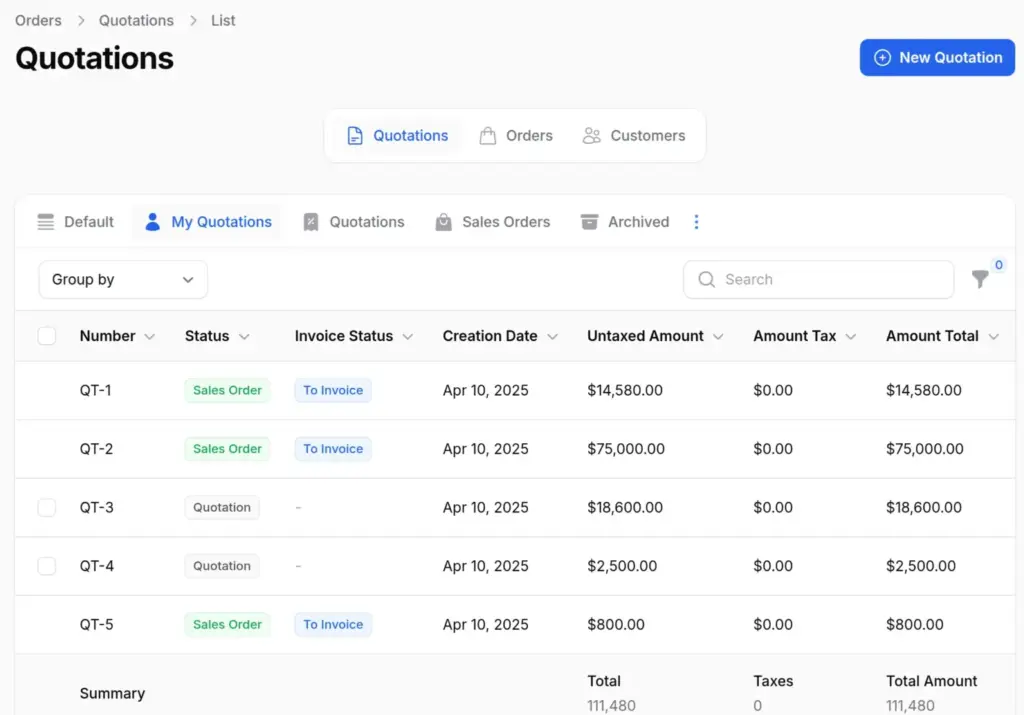Check the box for QT-3 row
Viewport: 1024px width, 715px height.
[47, 508]
